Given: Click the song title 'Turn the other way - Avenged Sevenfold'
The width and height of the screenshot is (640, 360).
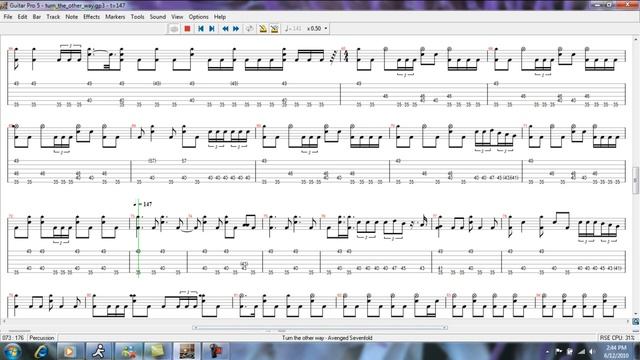Looking at the screenshot, I should click(x=327, y=338).
